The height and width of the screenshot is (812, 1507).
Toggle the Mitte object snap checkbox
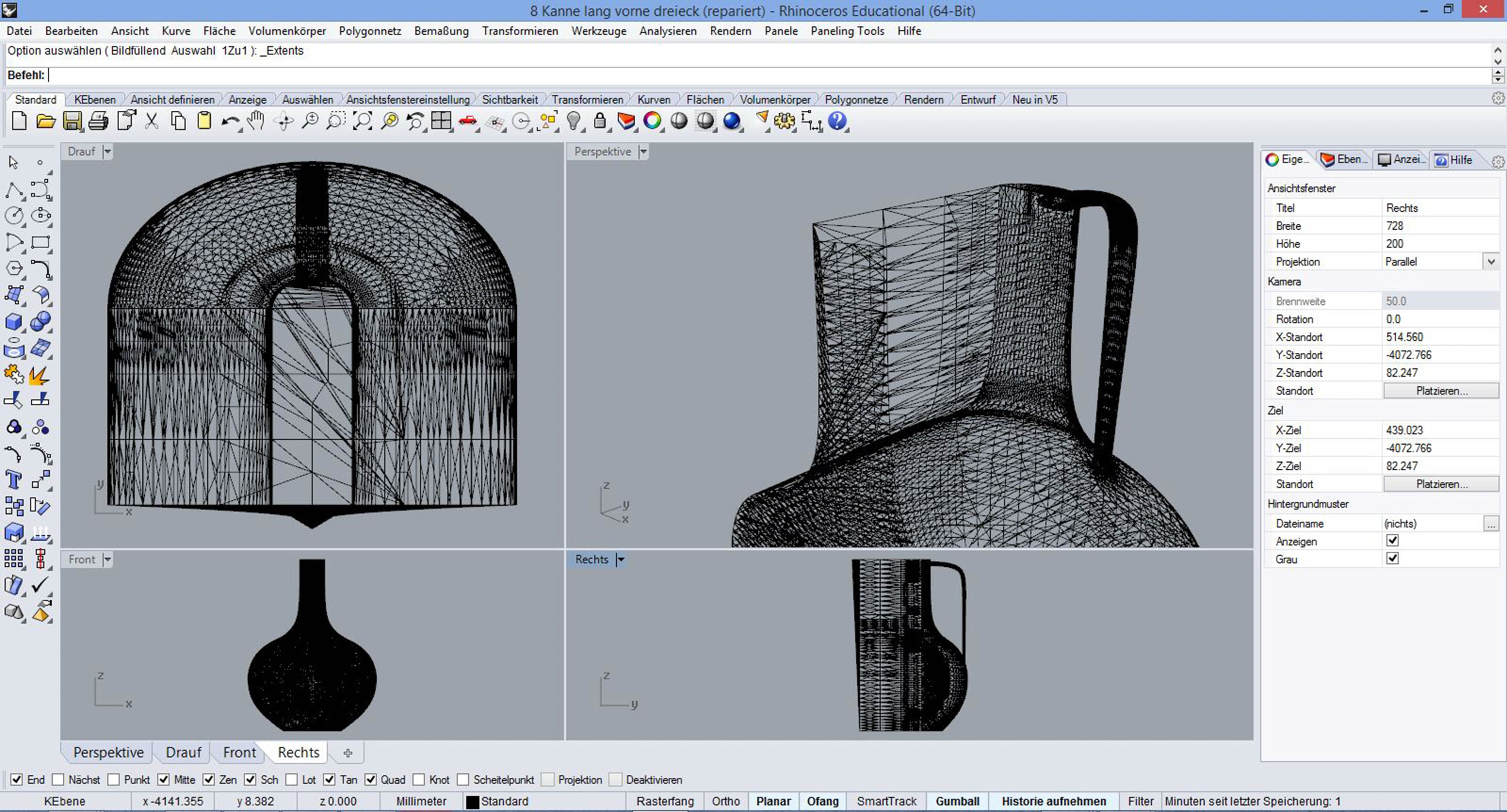point(163,780)
